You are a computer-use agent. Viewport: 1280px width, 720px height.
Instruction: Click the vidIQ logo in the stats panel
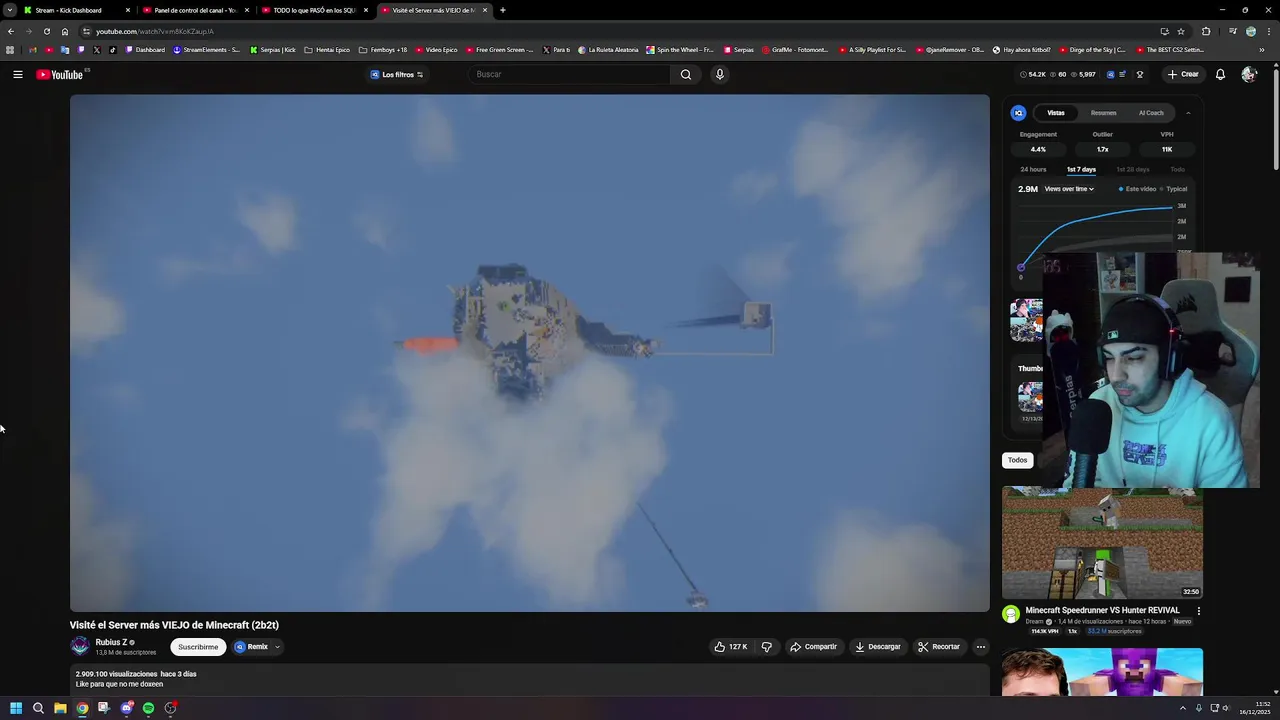point(1018,113)
